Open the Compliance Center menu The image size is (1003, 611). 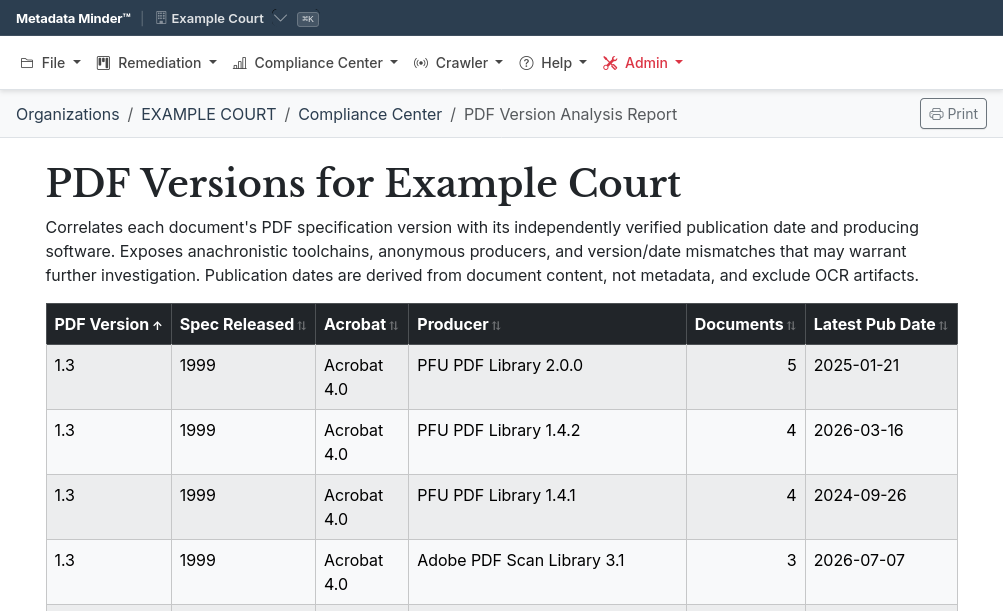[315, 63]
